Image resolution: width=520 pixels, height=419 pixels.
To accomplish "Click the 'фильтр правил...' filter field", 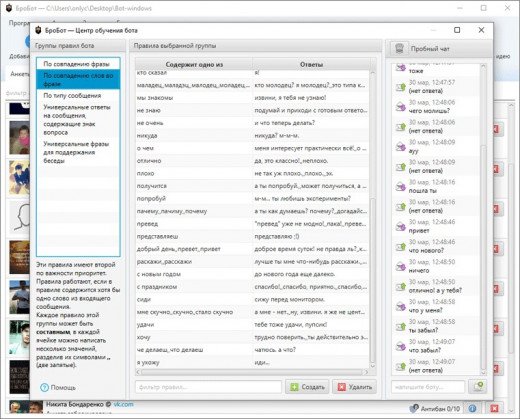I will click(208, 387).
